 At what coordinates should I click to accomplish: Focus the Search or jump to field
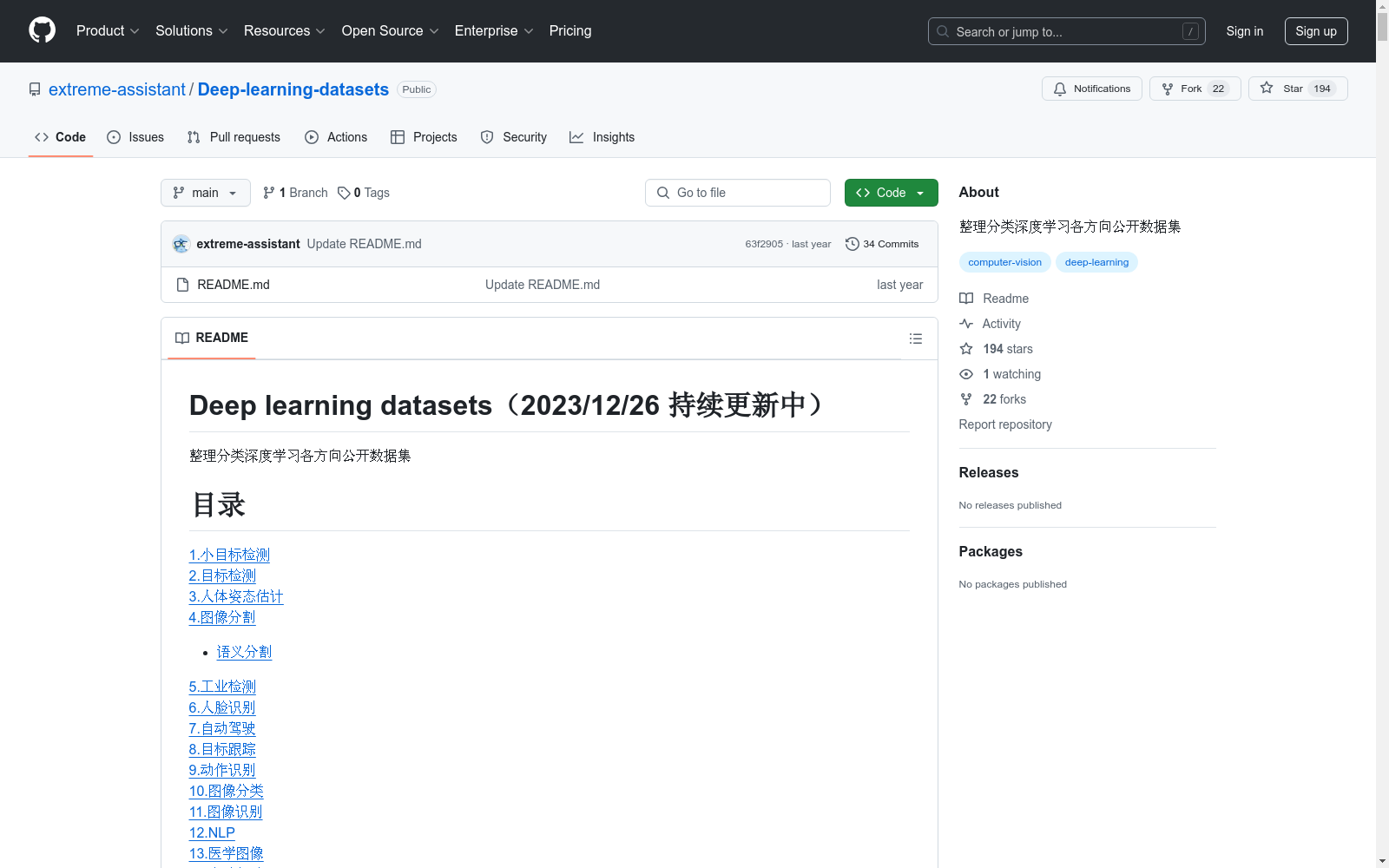tap(1067, 31)
